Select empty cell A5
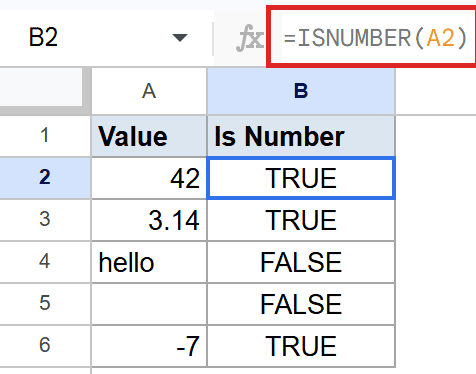Screen dimensions: 476x374 tap(149, 304)
